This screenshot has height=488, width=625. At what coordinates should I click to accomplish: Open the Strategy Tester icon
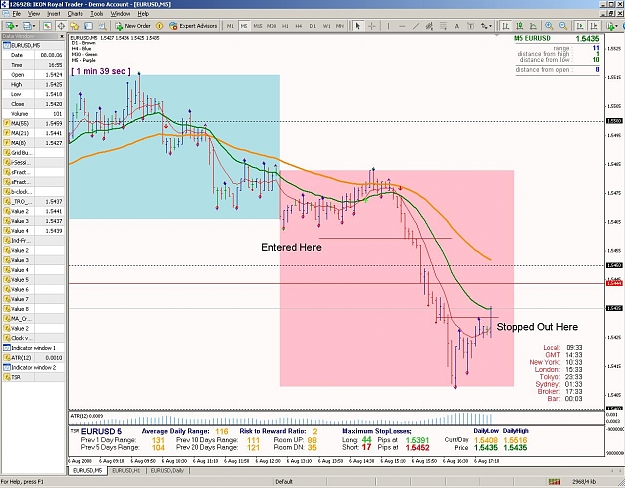pos(102,26)
